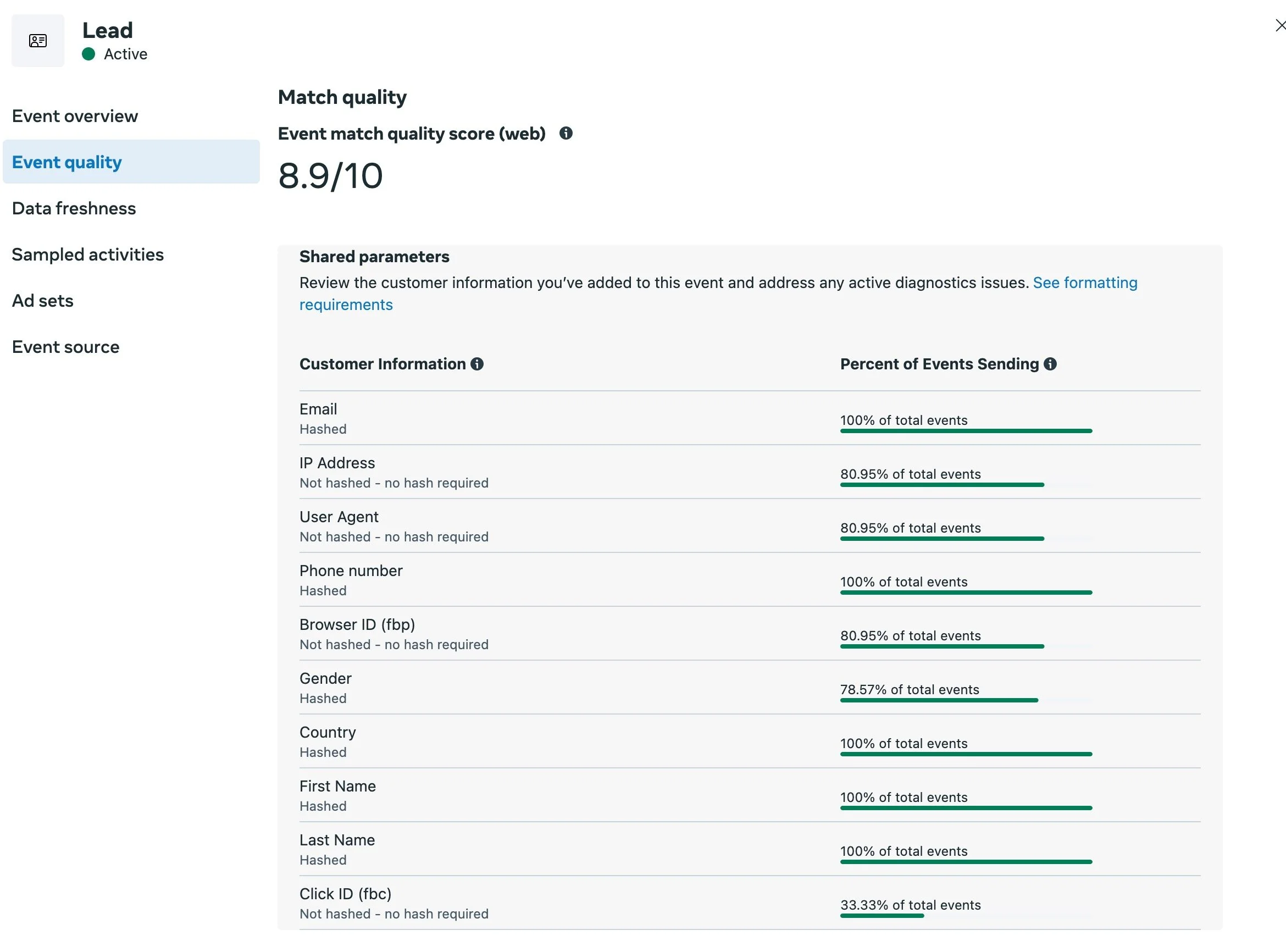Click the green Active status dot
The image size is (1286, 952).
[88, 54]
